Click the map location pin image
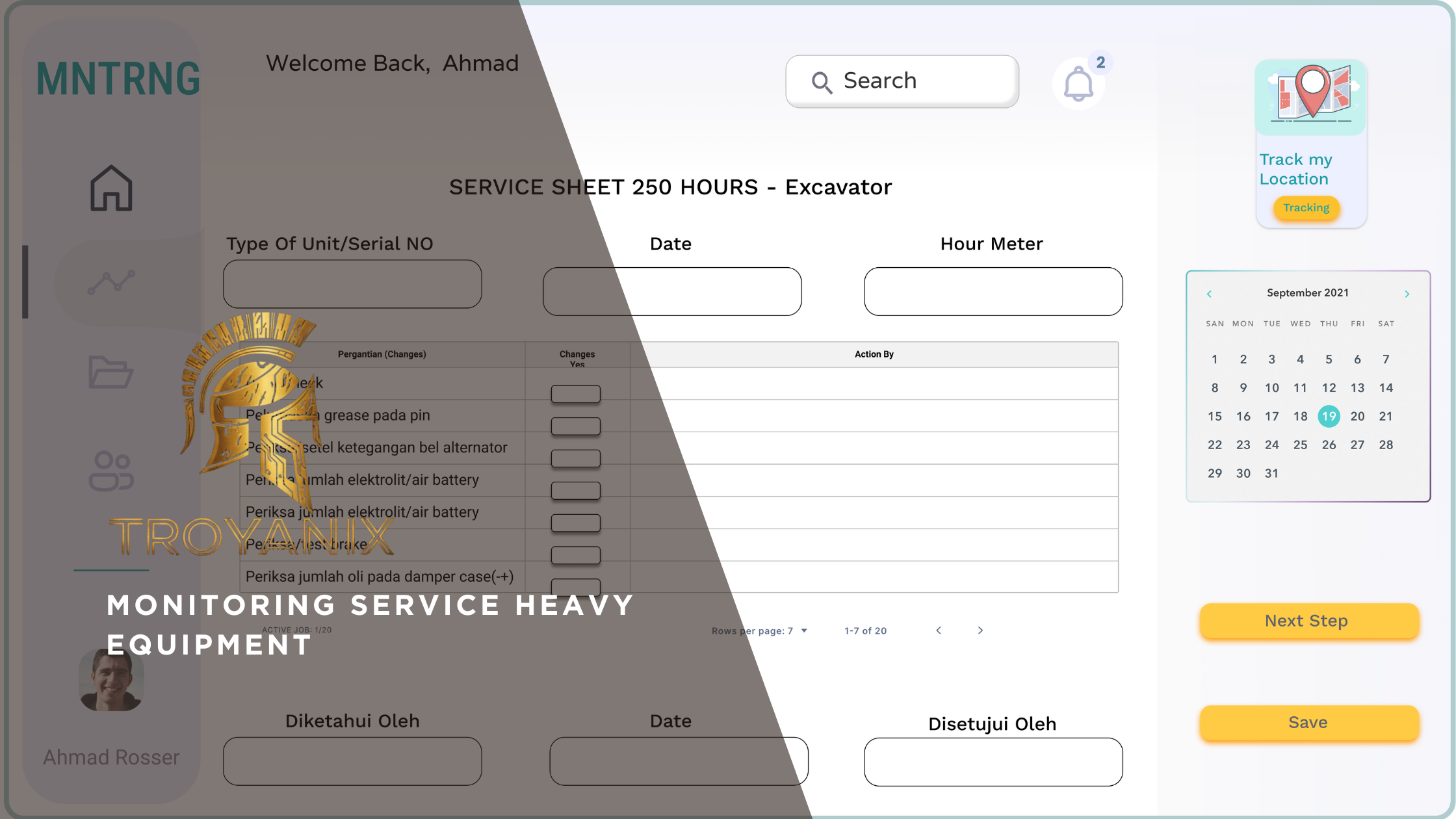The image size is (1456, 819). click(x=1311, y=94)
